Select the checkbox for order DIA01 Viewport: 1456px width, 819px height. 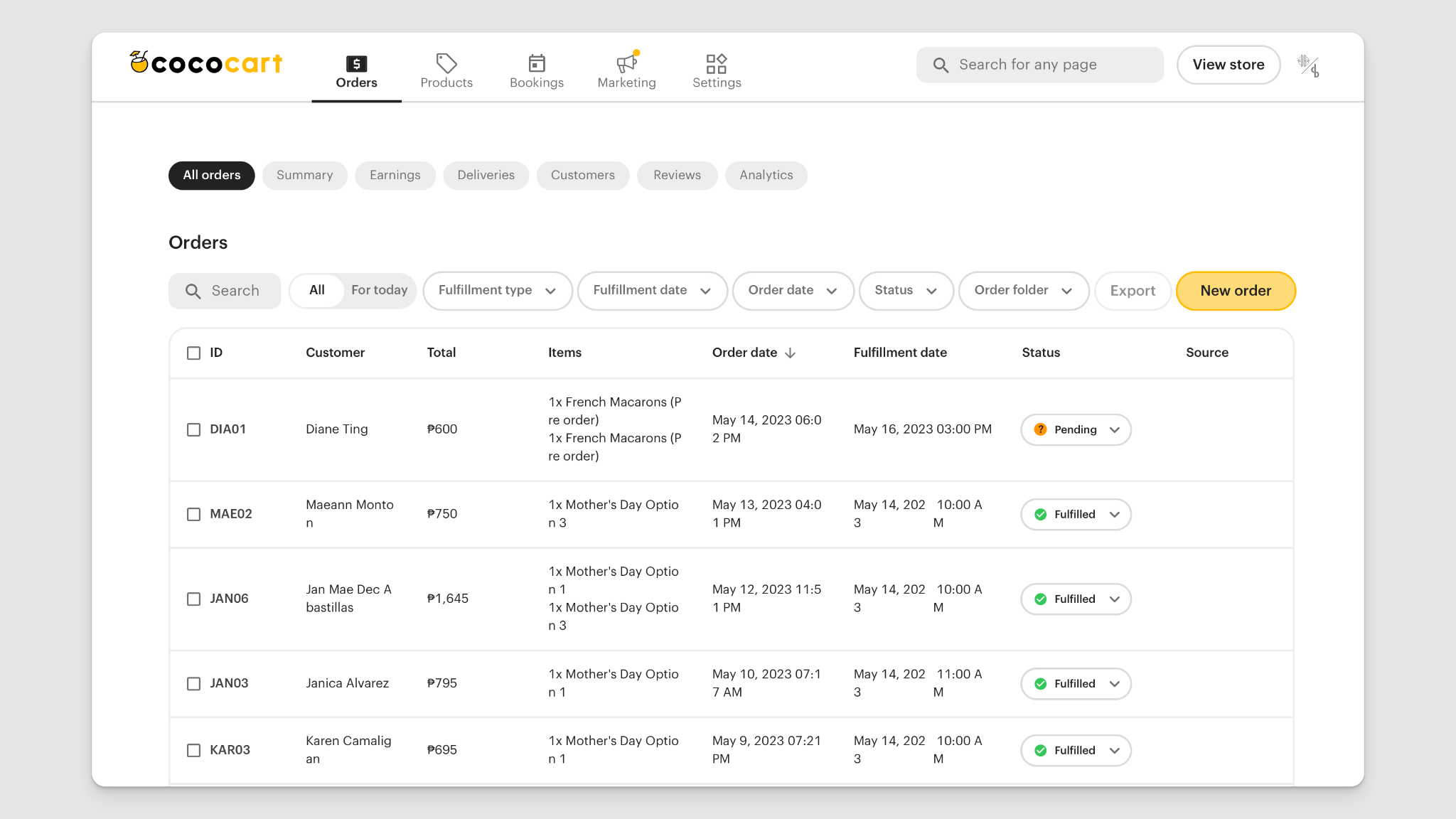[x=193, y=429]
